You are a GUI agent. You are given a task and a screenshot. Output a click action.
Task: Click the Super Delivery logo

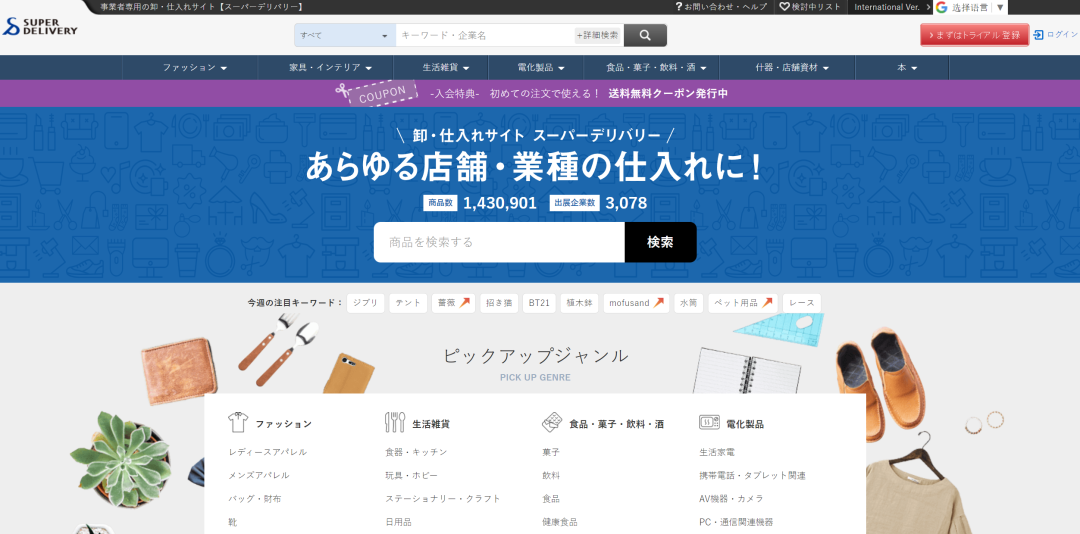click(40, 26)
